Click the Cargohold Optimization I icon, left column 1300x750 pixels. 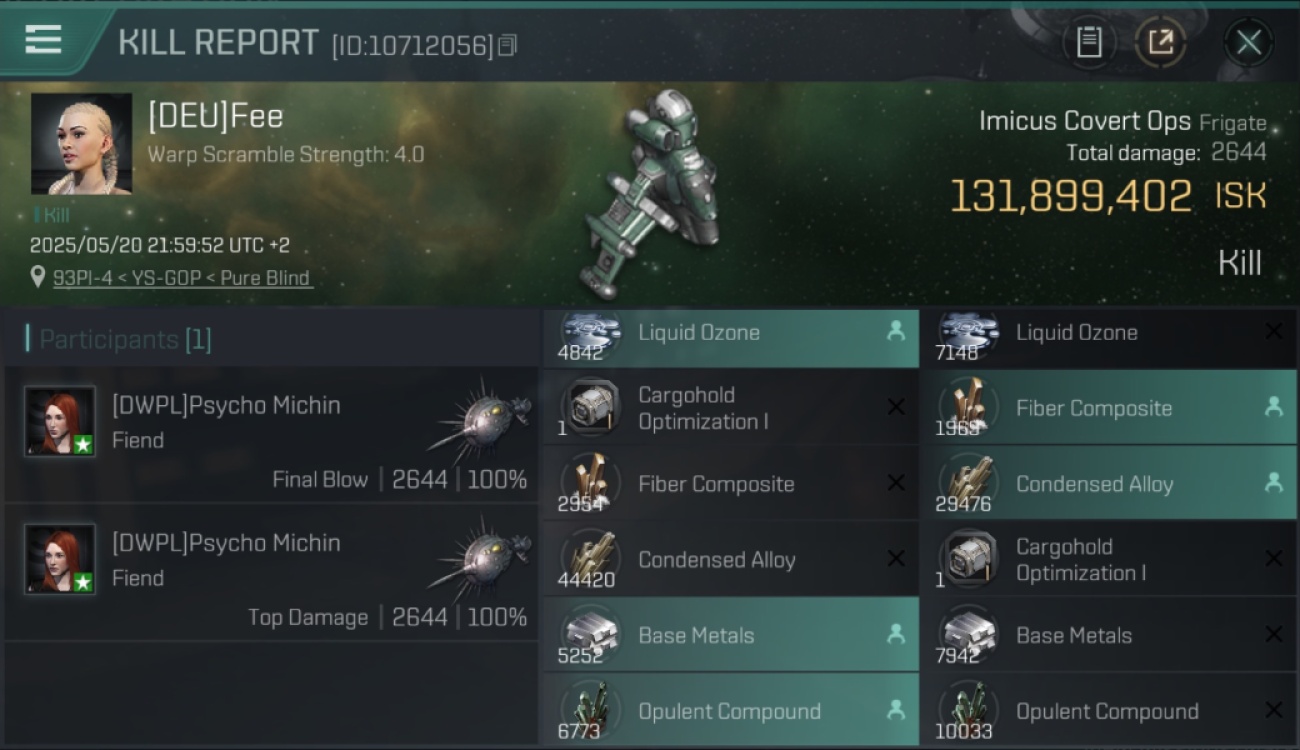click(591, 408)
